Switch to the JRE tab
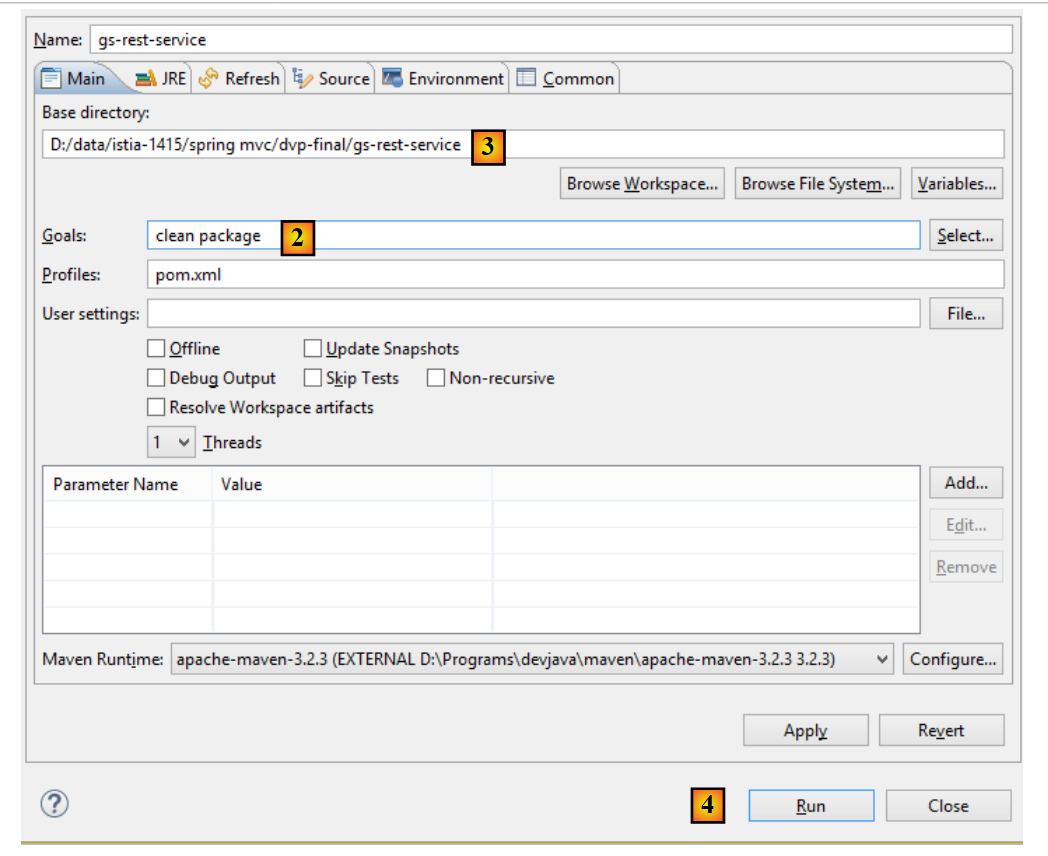This screenshot has height=856, width=1048. (161, 78)
